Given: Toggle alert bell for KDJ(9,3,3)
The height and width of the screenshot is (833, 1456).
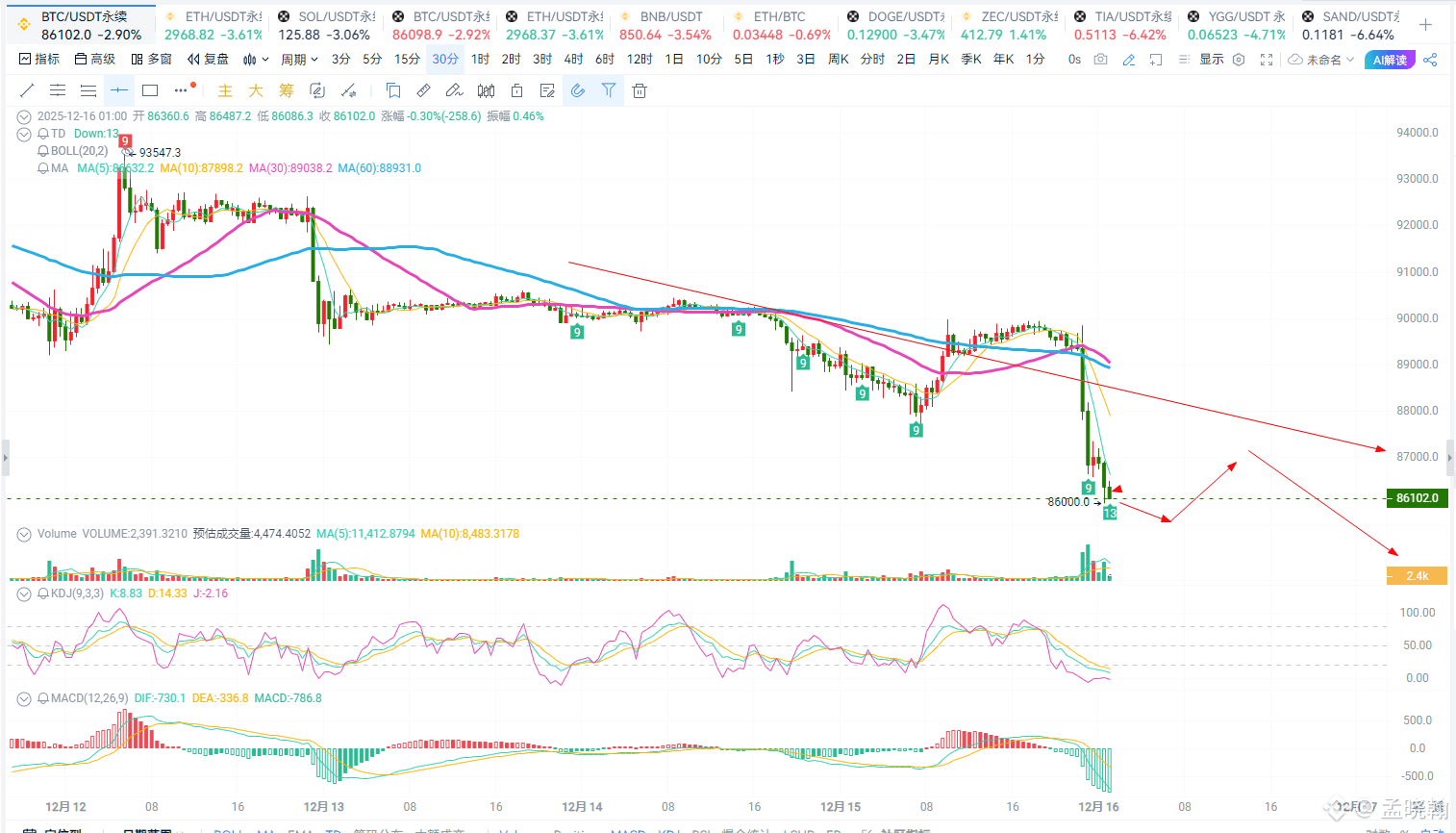Looking at the screenshot, I should tap(43, 593).
